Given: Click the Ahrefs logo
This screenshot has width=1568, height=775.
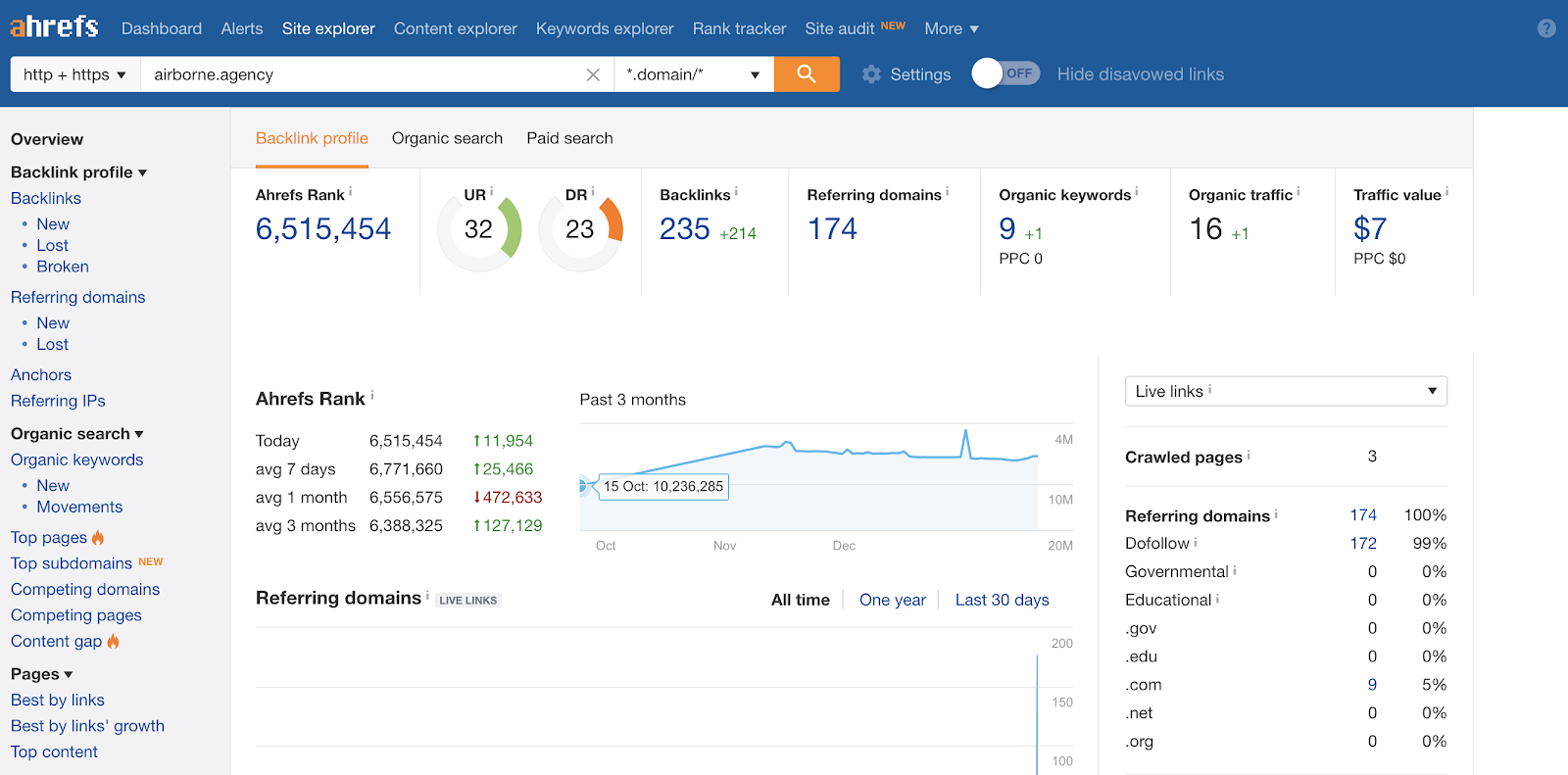Looking at the screenshot, I should pyautogui.click(x=55, y=26).
